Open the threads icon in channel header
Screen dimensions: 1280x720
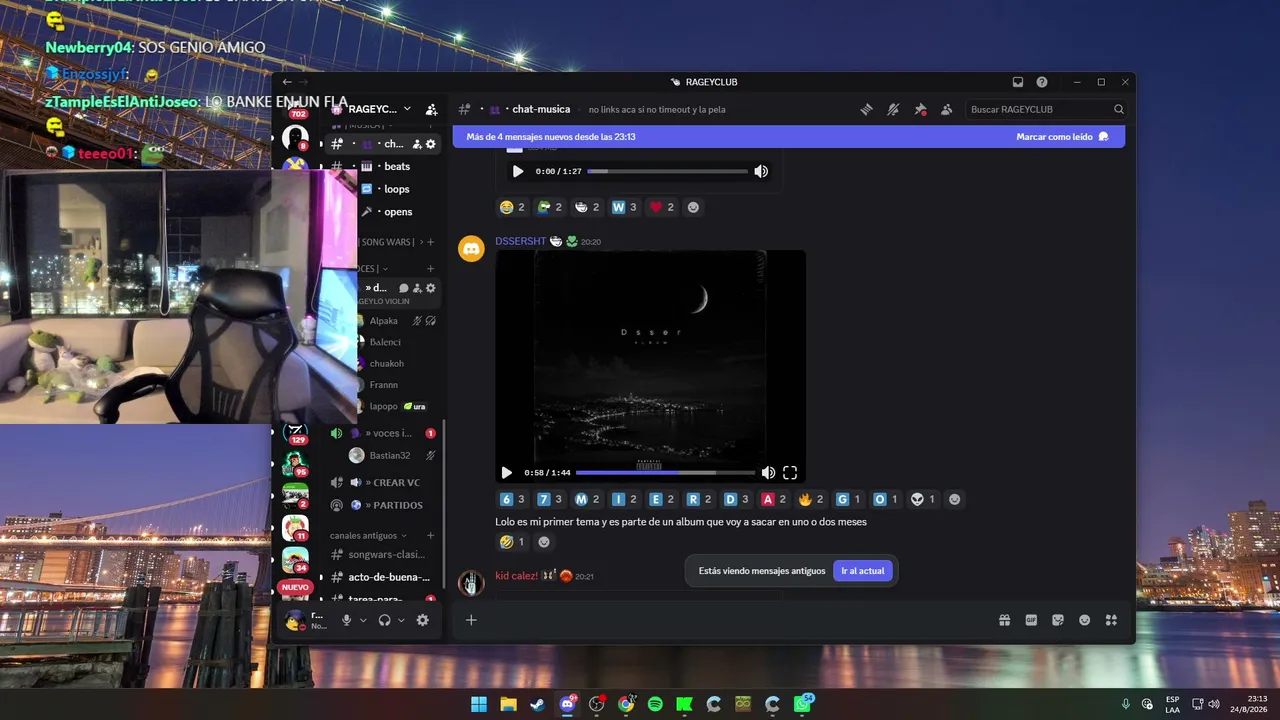point(867,109)
